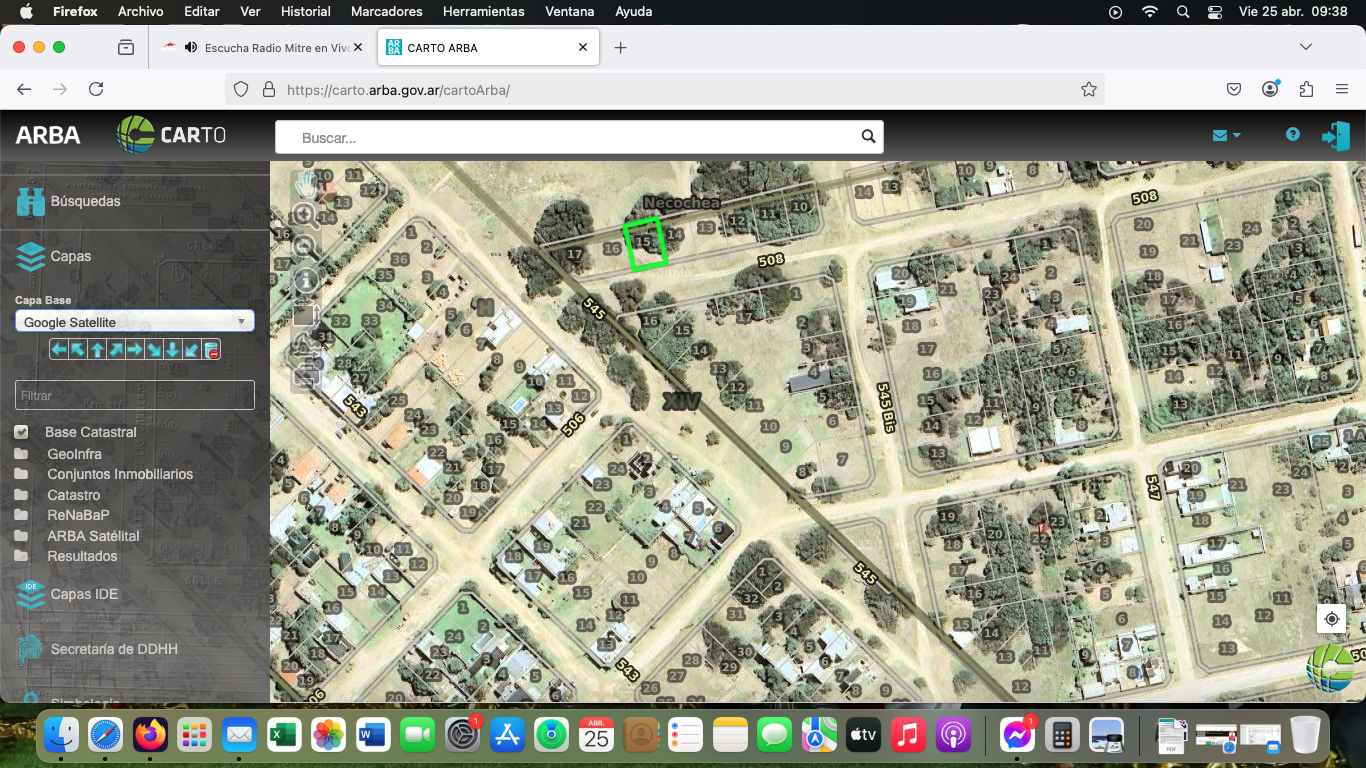Close the Radio Mitre tab

tap(358, 47)
